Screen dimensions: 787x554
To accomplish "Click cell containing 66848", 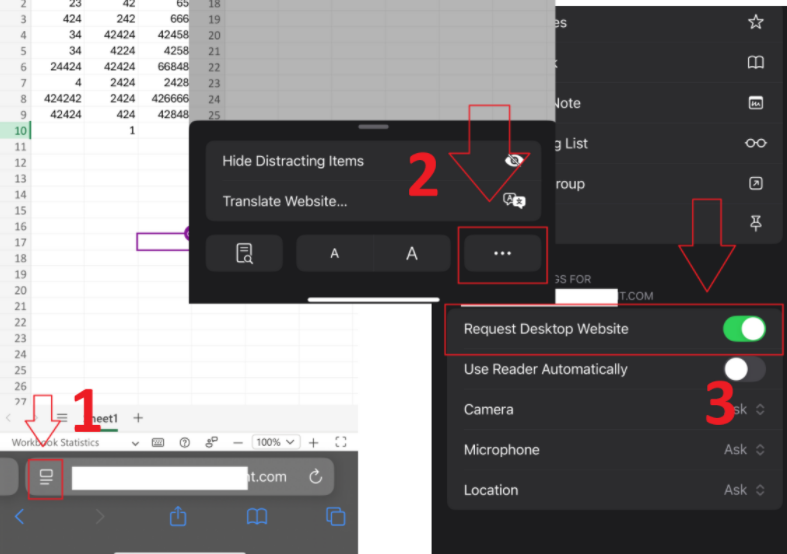I will pos(164,67).
